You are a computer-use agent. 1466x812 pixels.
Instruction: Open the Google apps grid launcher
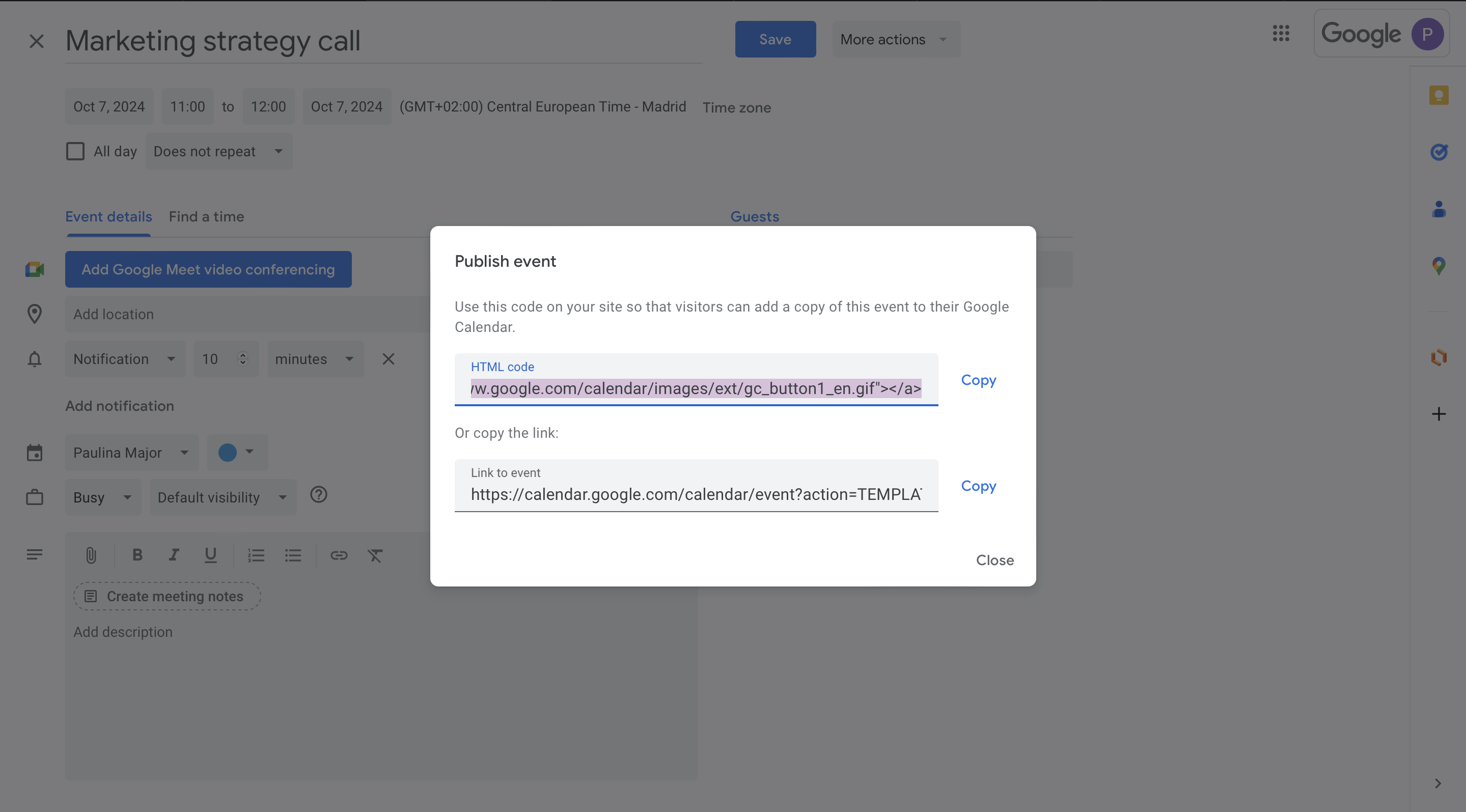pos(1281,34)
